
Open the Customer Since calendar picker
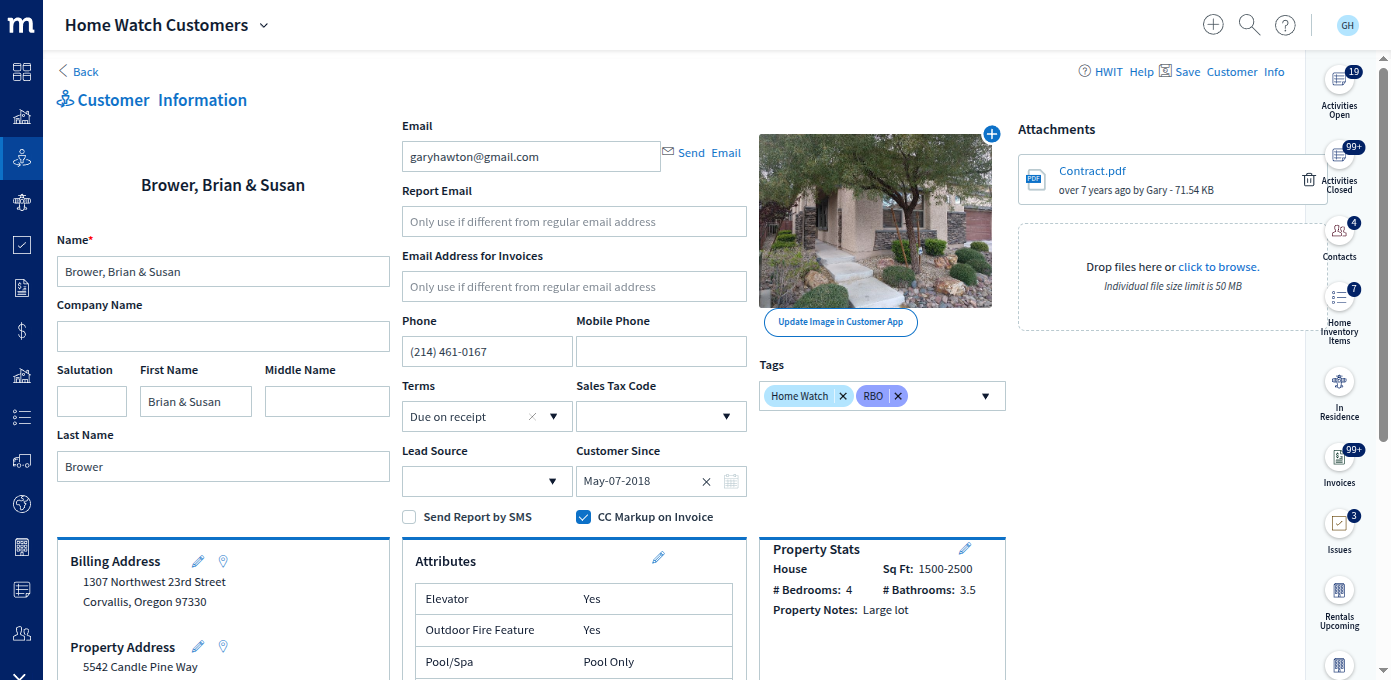click(731, 481)
